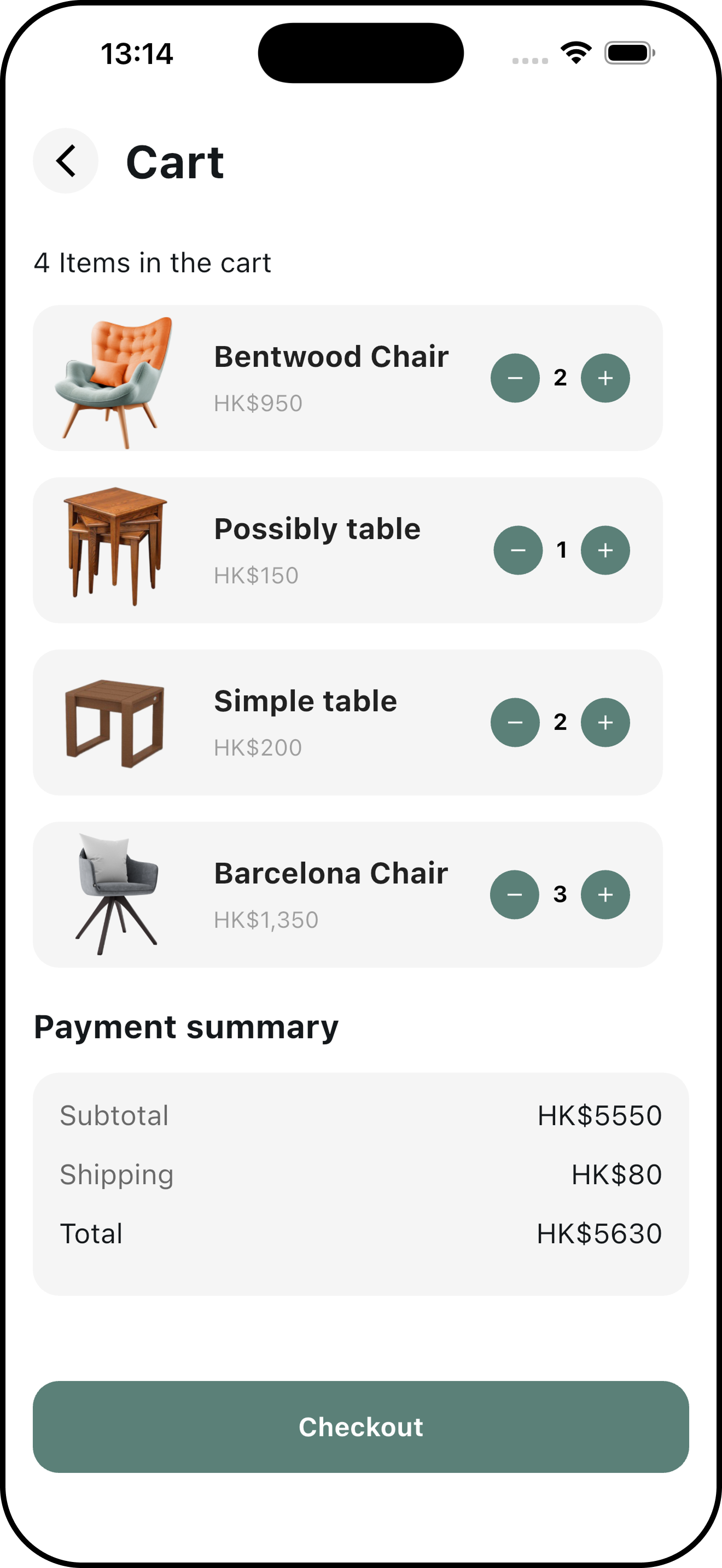Tap the Possibly table thumbnail
This screenshot has width=722, height=1568.
pos(115,546)
